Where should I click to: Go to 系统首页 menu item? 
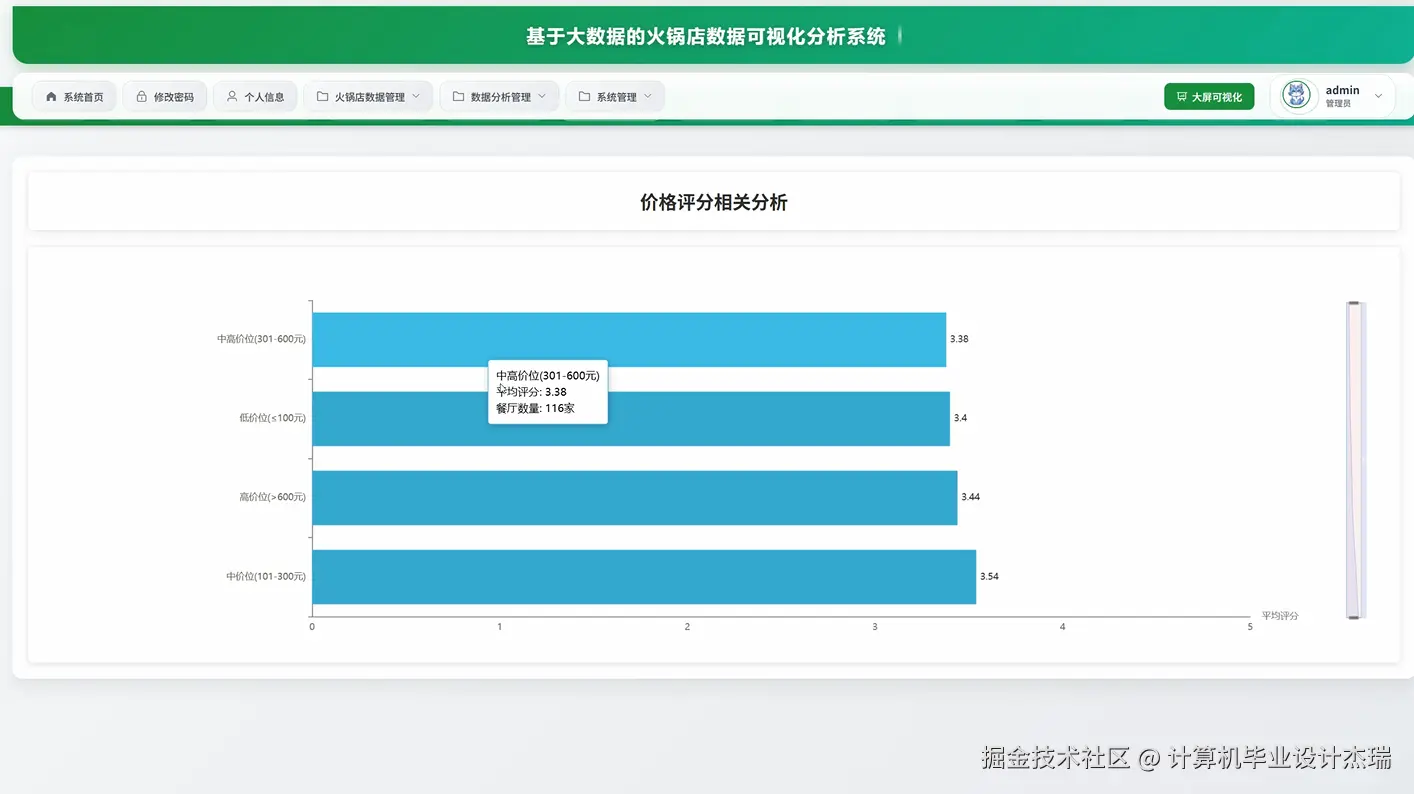pos(75,97)
